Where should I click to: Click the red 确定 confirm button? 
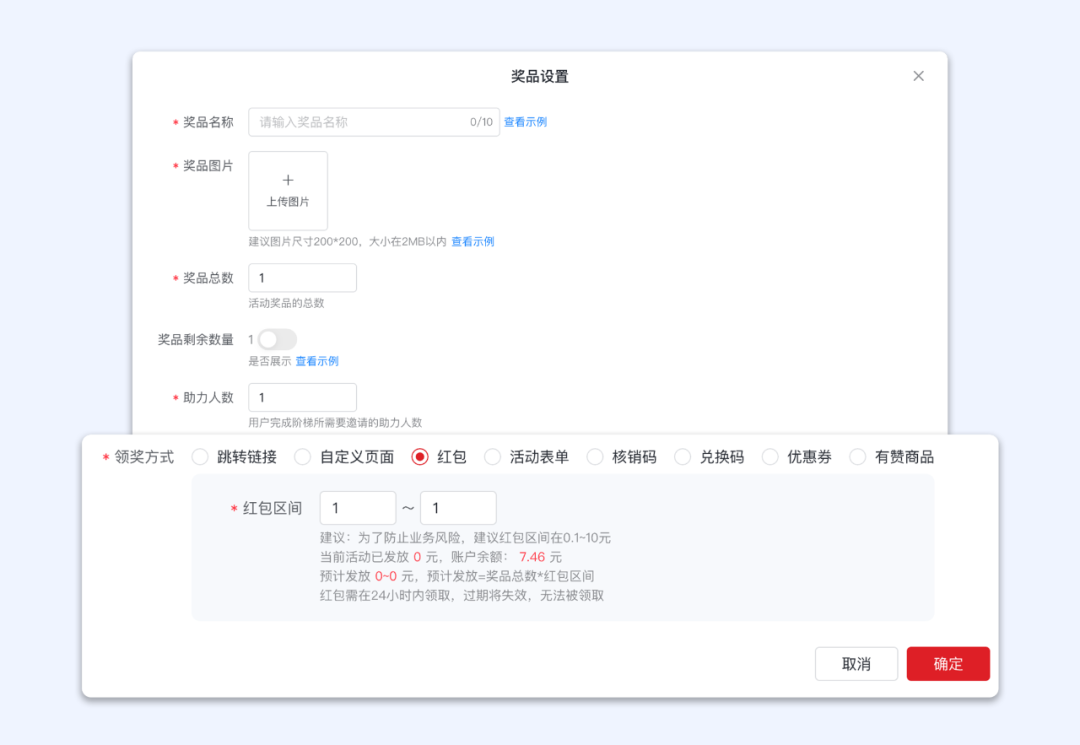(x=948, y=663)
